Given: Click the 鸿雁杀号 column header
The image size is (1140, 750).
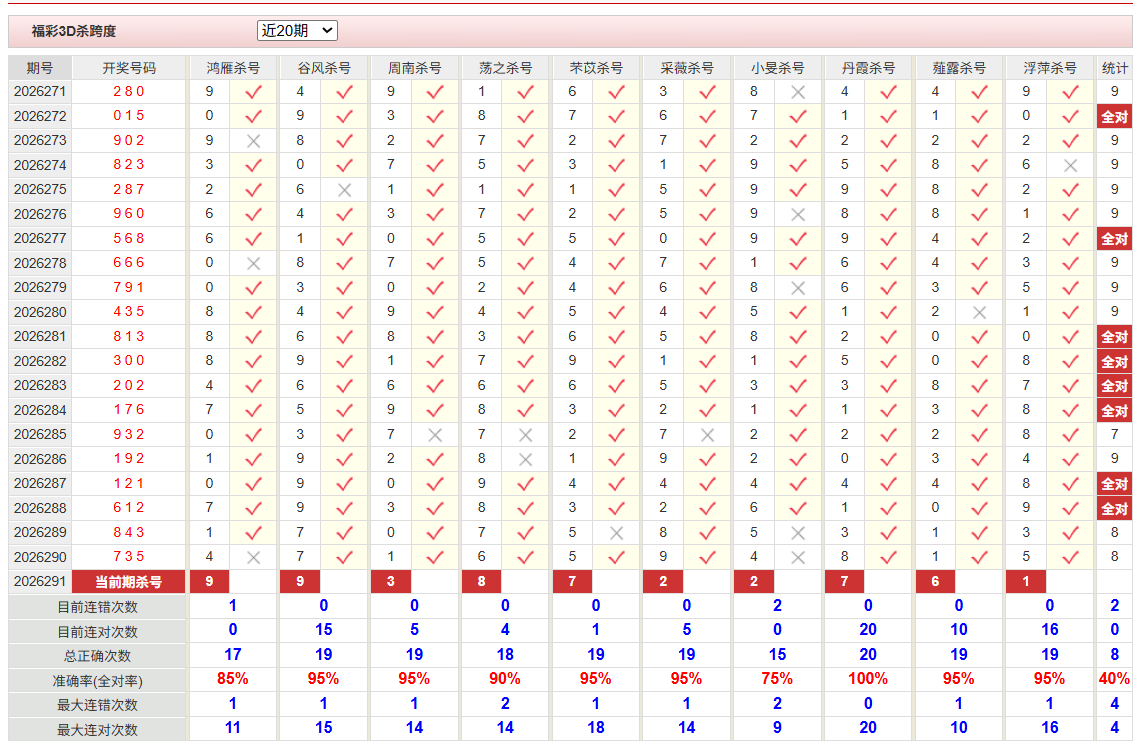Looking at the screenshot, I should coord(233,68).
